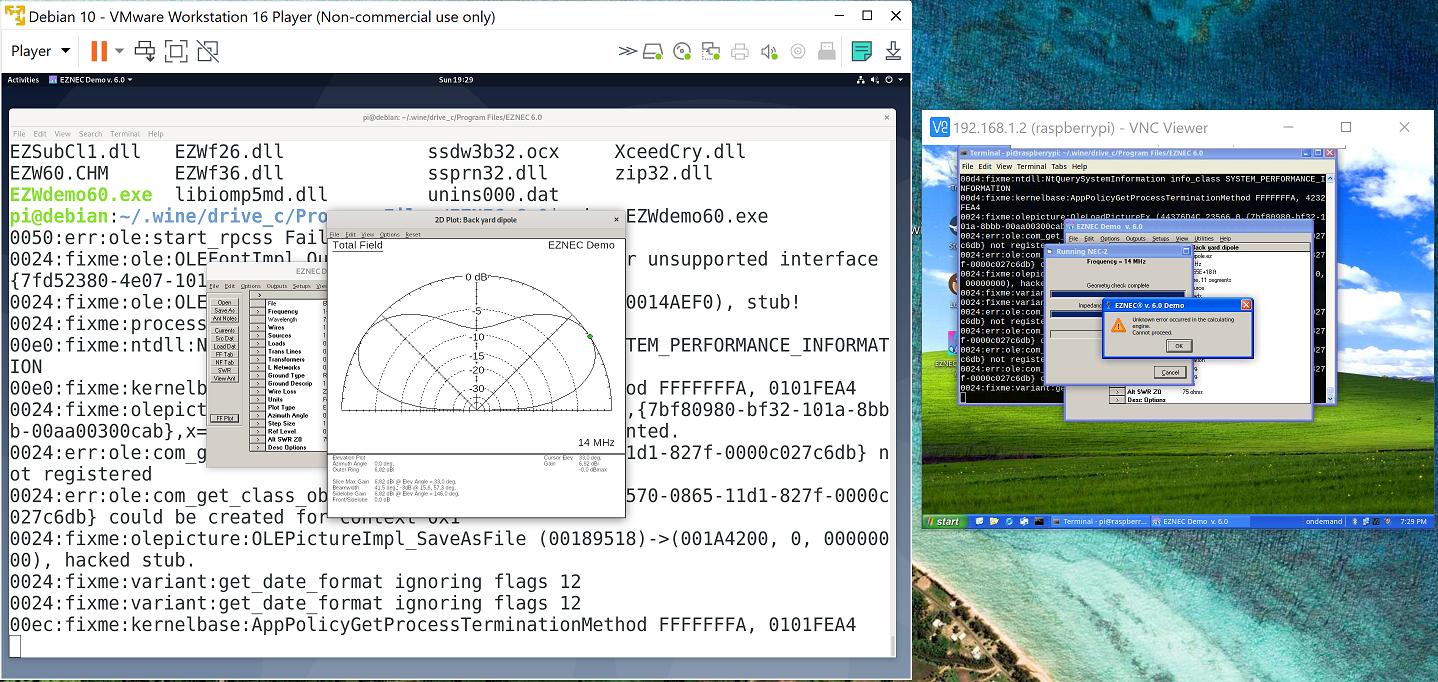Expand the Ground Type row arrow in EZNEC
The image size is (1438, 682).
[x=258, y=375]
